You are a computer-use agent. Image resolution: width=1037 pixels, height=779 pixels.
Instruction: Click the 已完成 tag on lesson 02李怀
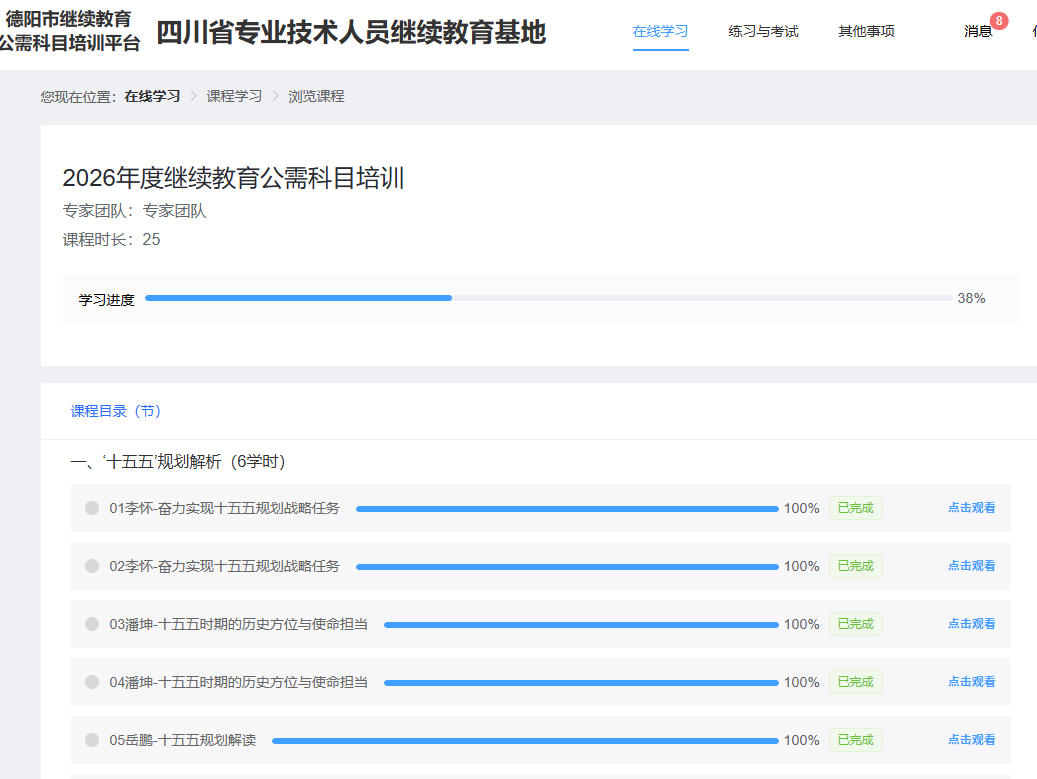pyautogui.click(x=856, y=566)
